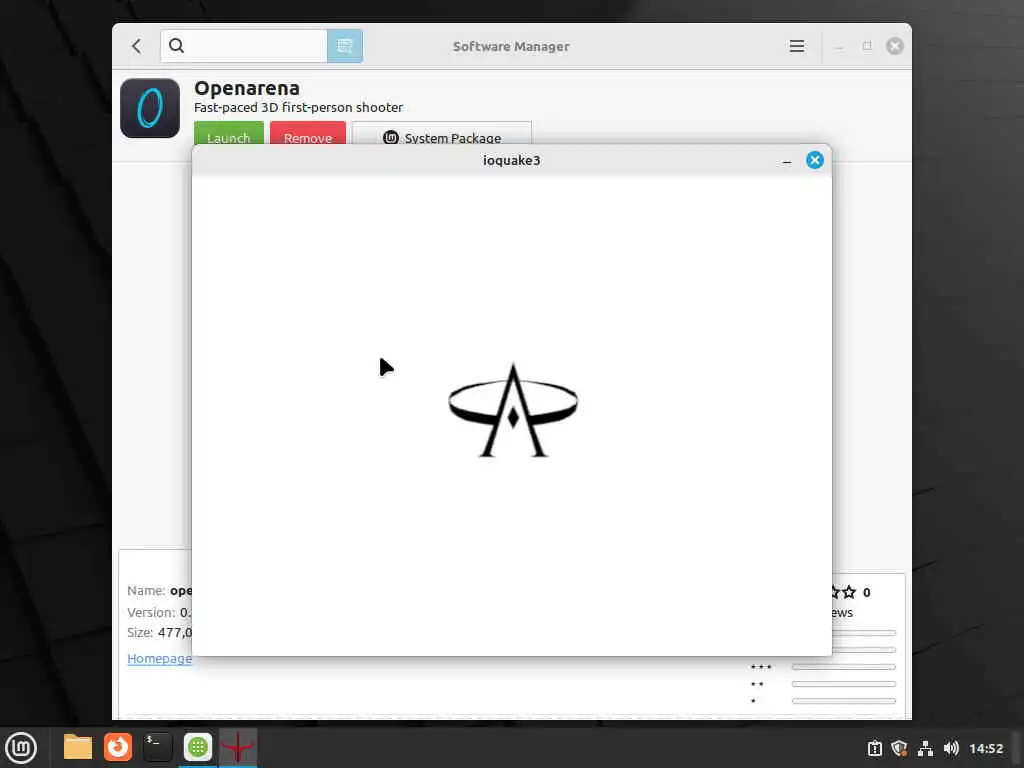Viewport: 1024px width, 768px height.
Task: Click the OpenArena logo in ioquake3 window
Action: coord(513,410)
